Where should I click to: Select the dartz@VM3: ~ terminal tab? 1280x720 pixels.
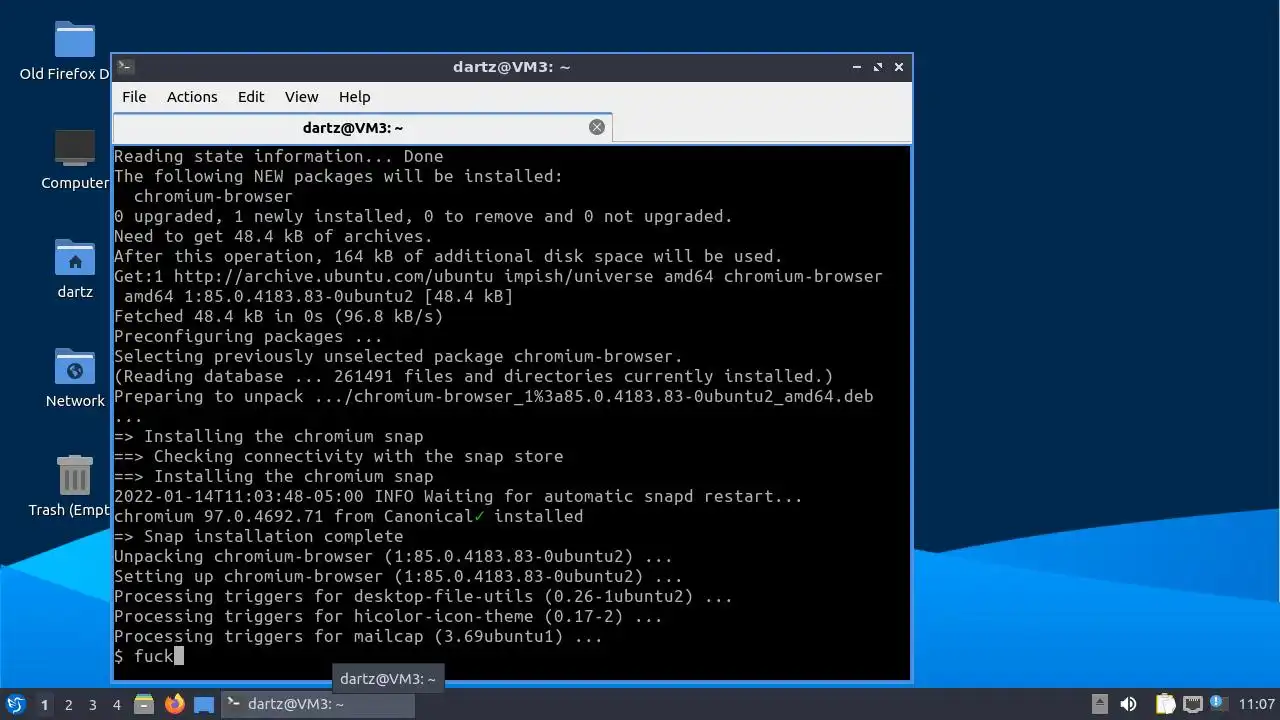pyautogui.click(x=362, y=128)
